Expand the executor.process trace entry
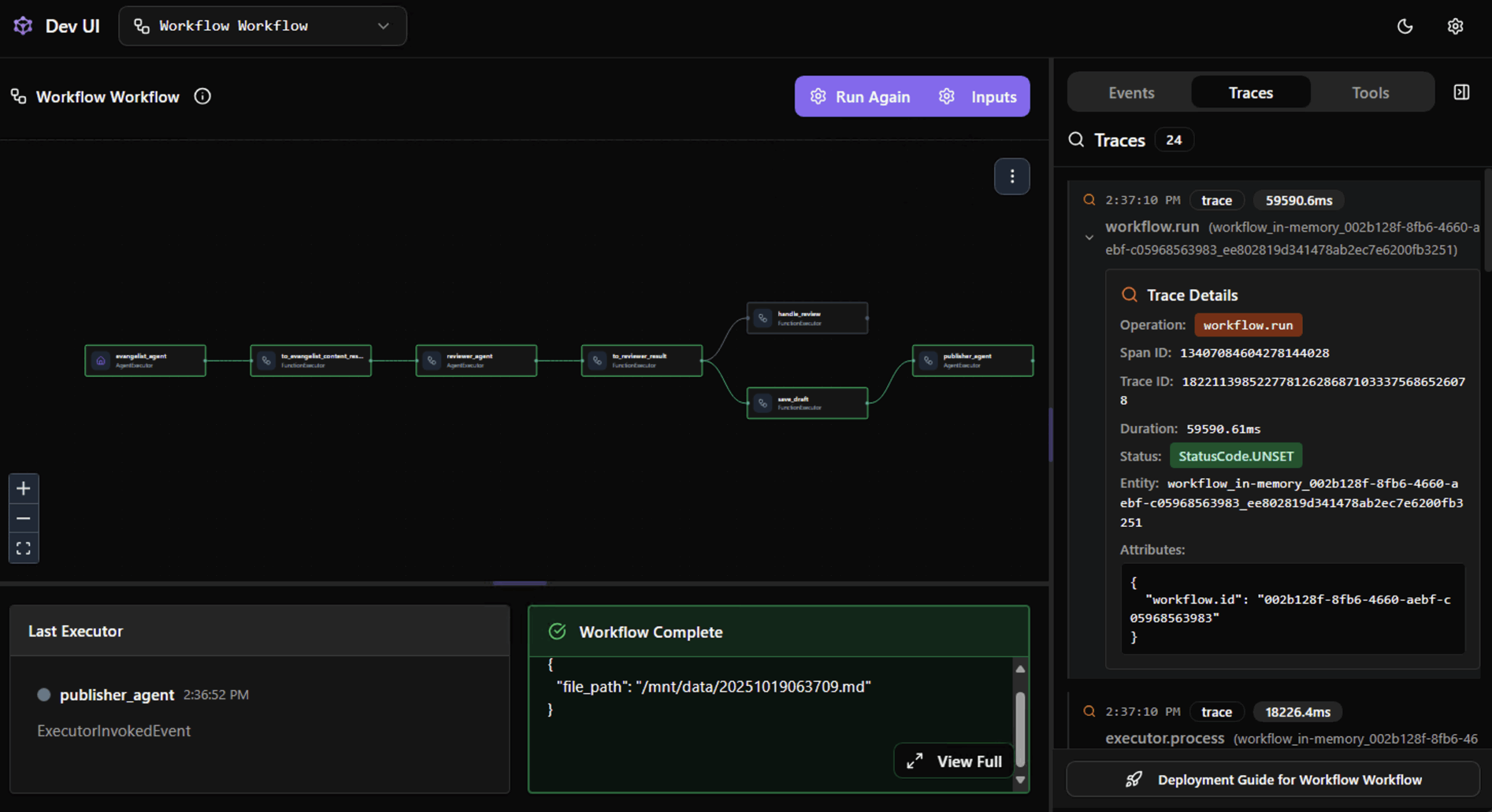 (1164, 738)
